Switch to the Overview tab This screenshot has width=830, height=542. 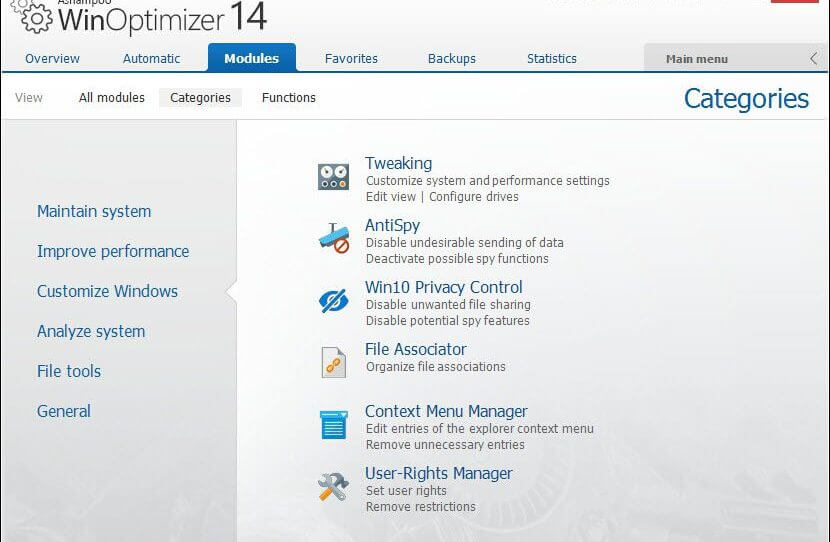tap(52, 59)
